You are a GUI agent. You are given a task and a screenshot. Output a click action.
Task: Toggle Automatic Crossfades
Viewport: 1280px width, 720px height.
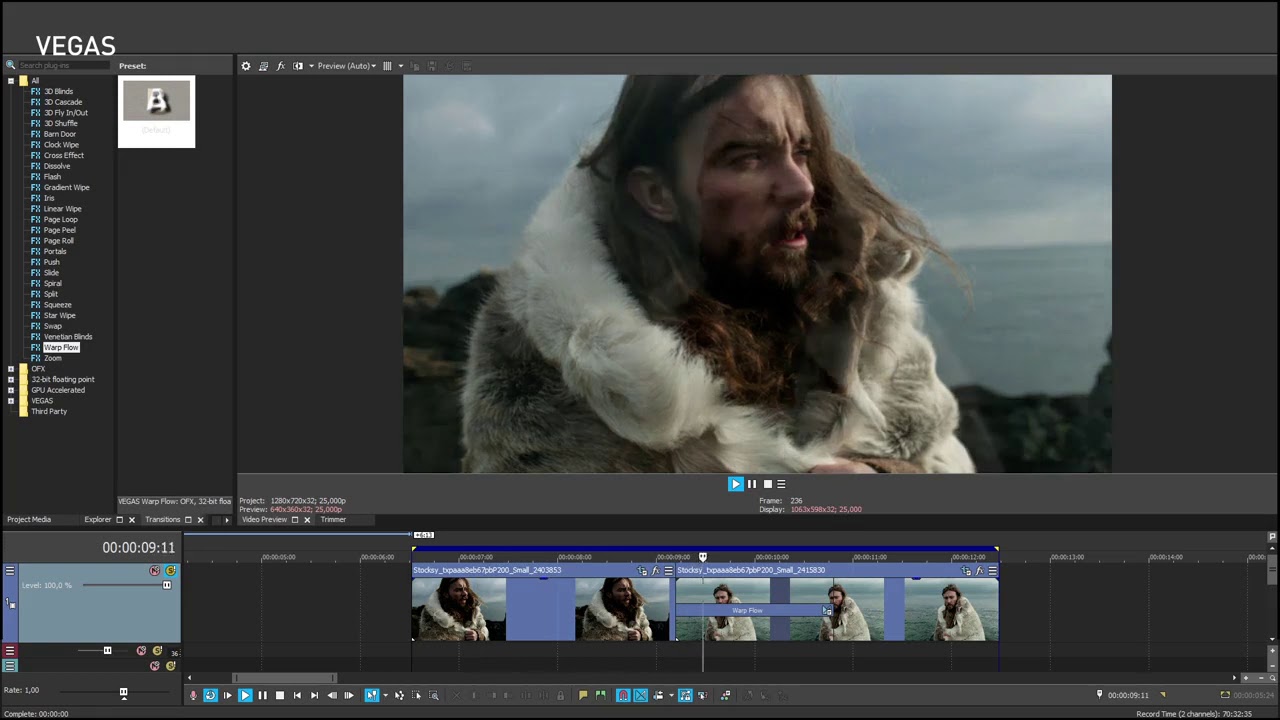pos(641,695)
